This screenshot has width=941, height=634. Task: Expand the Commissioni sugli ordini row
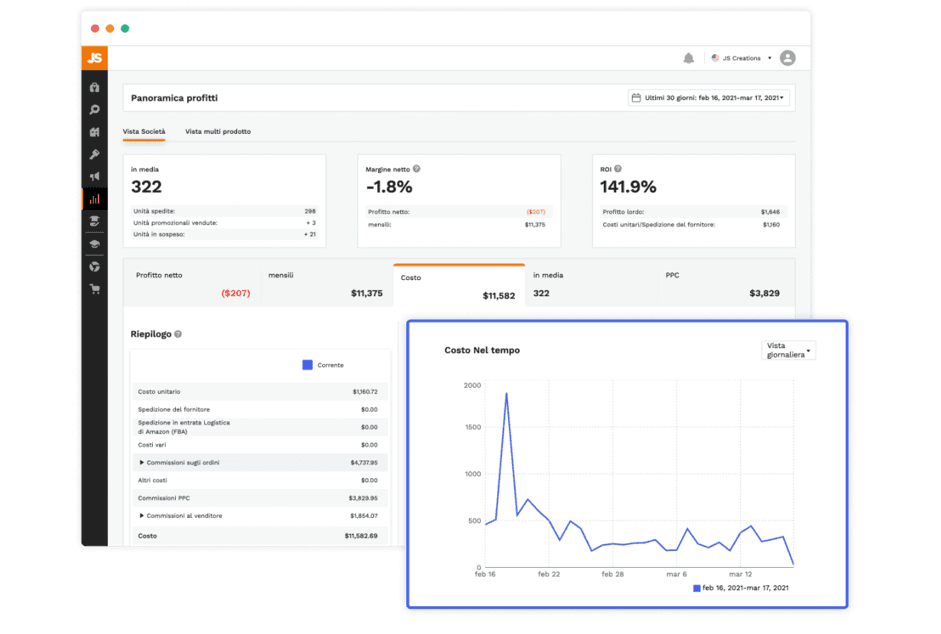click(142, 463)
